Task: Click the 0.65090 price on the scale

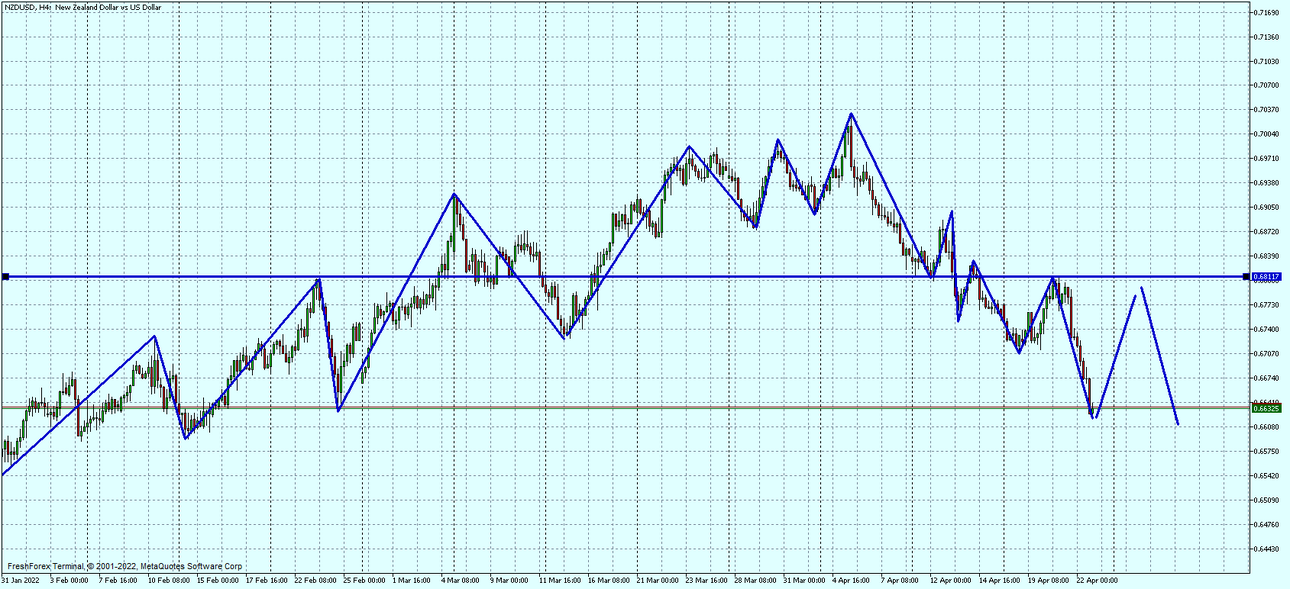Action: [x=1268, y=500]
